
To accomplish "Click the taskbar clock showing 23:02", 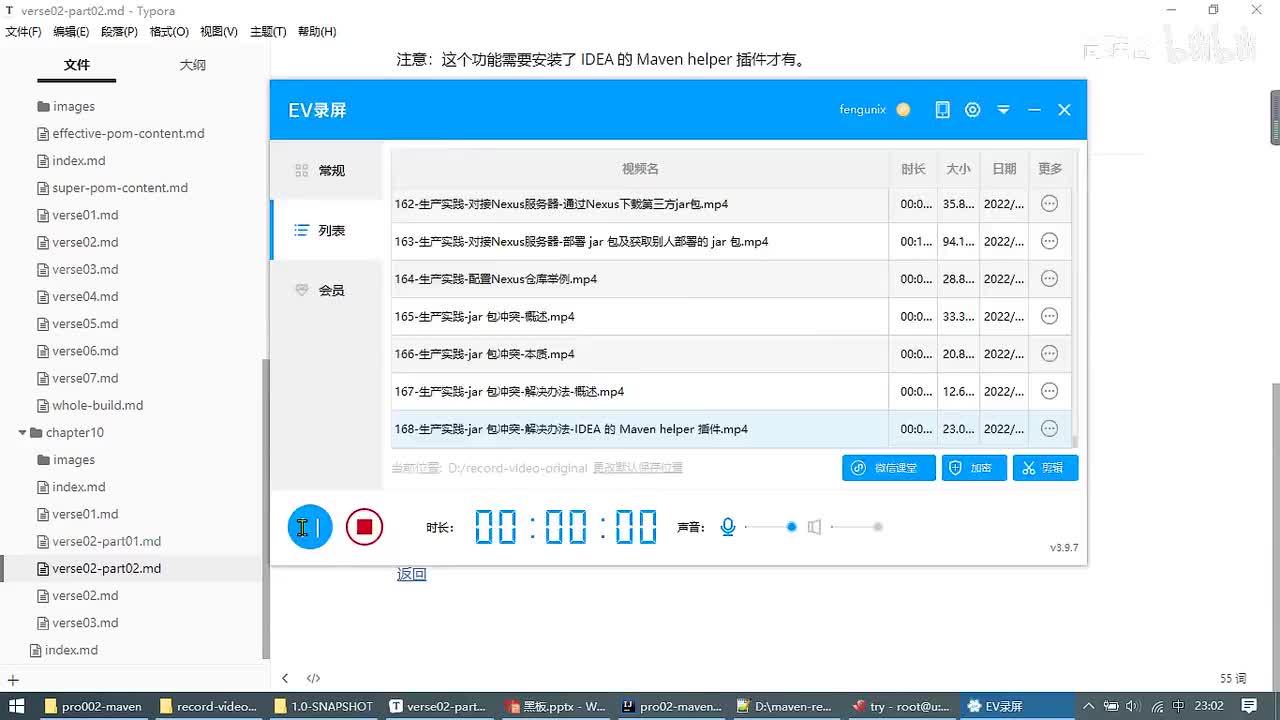I will [1211, 706].
